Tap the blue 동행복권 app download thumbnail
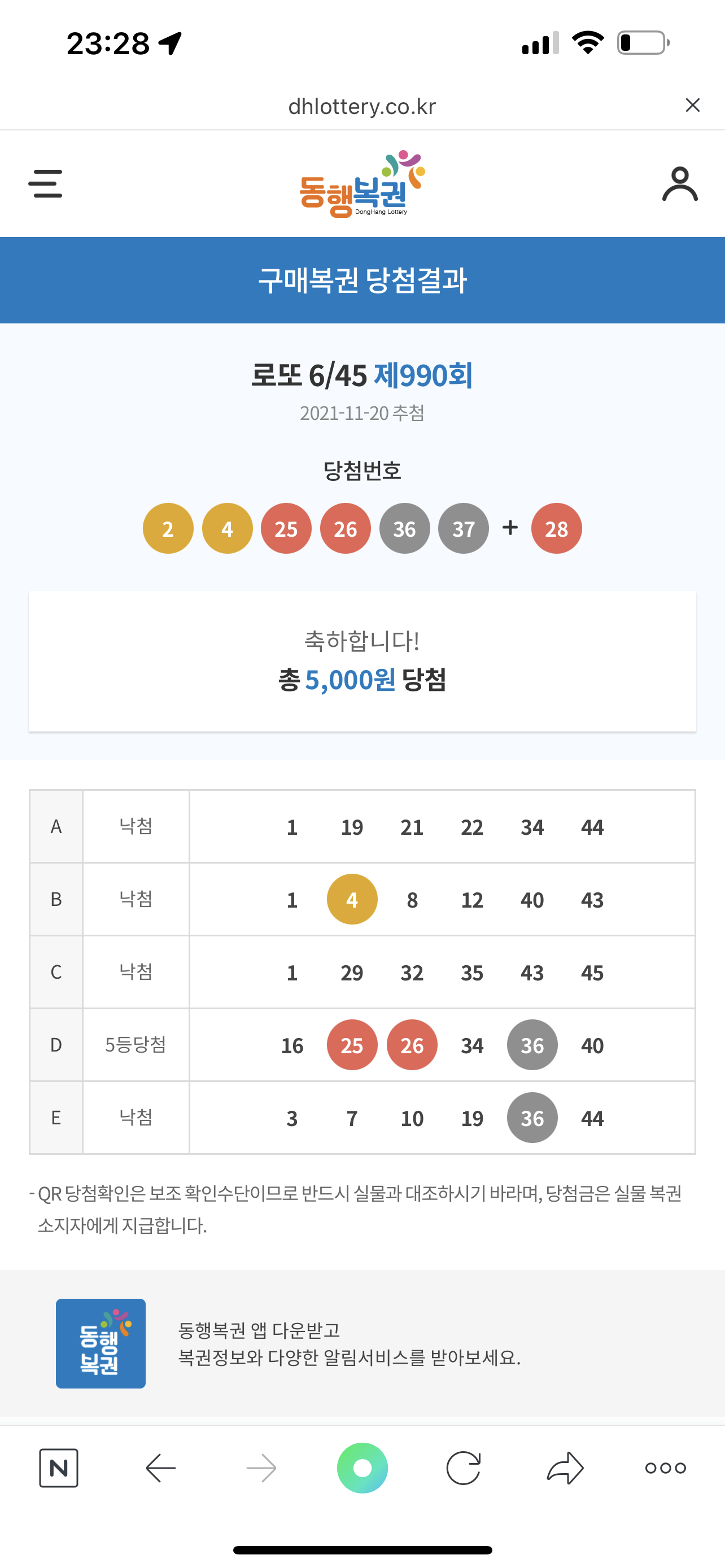 point(101,1343)
